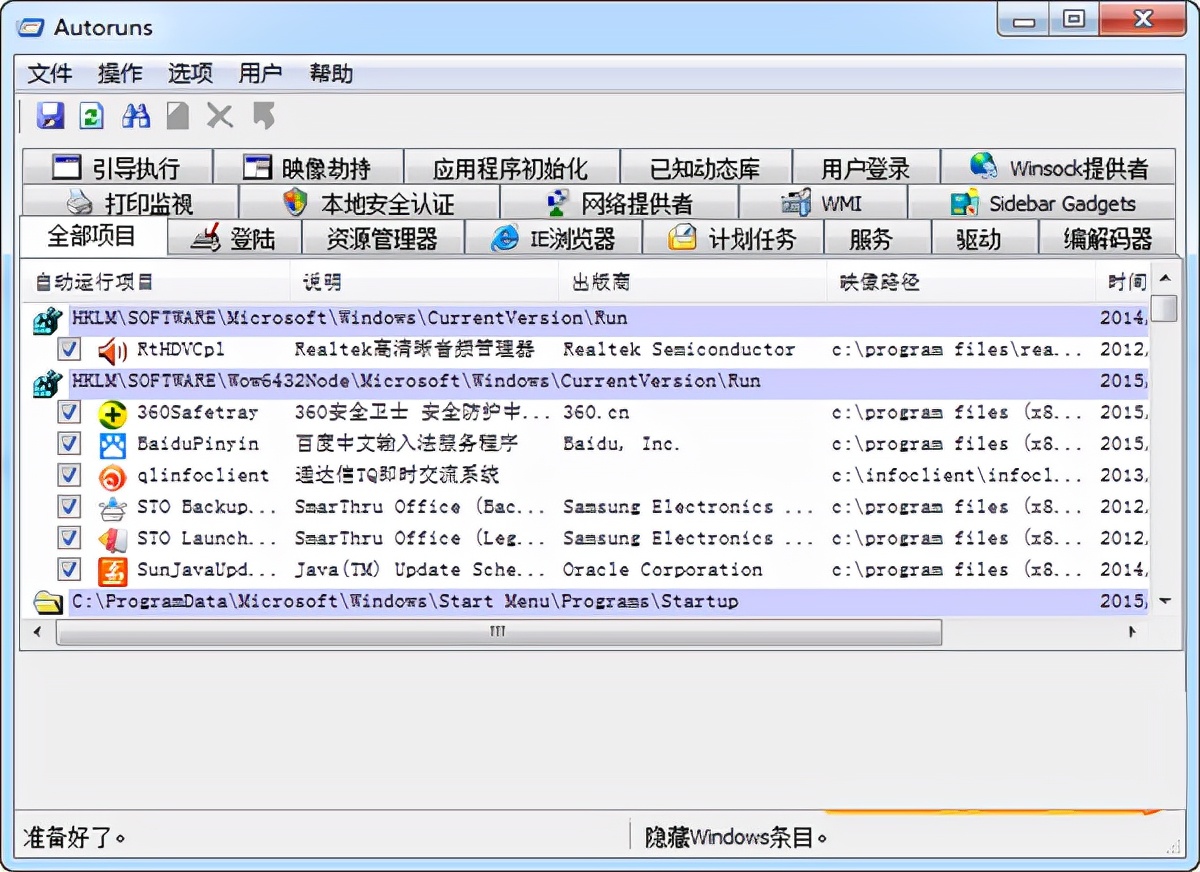Click the Jump to entry arrow icon
Viewport: 1200px width, 872px height.
pos(264,116)
